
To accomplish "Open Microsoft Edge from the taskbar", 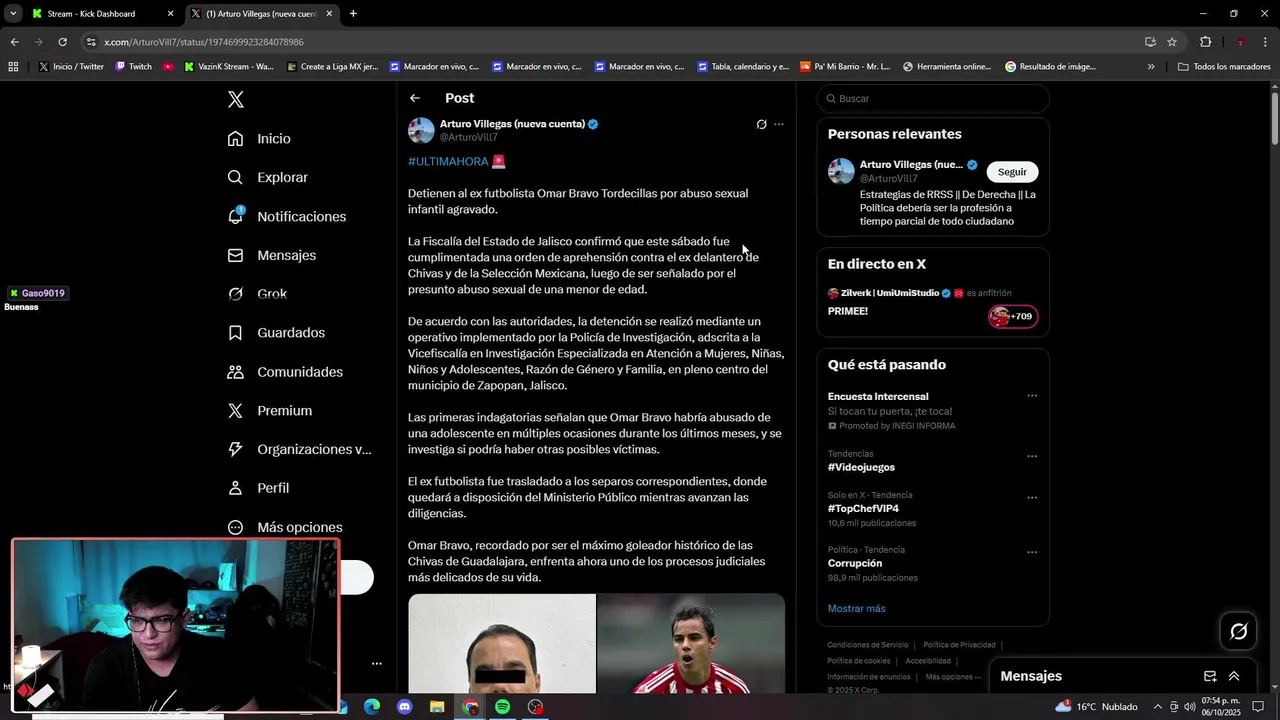I will coord(372,707).
